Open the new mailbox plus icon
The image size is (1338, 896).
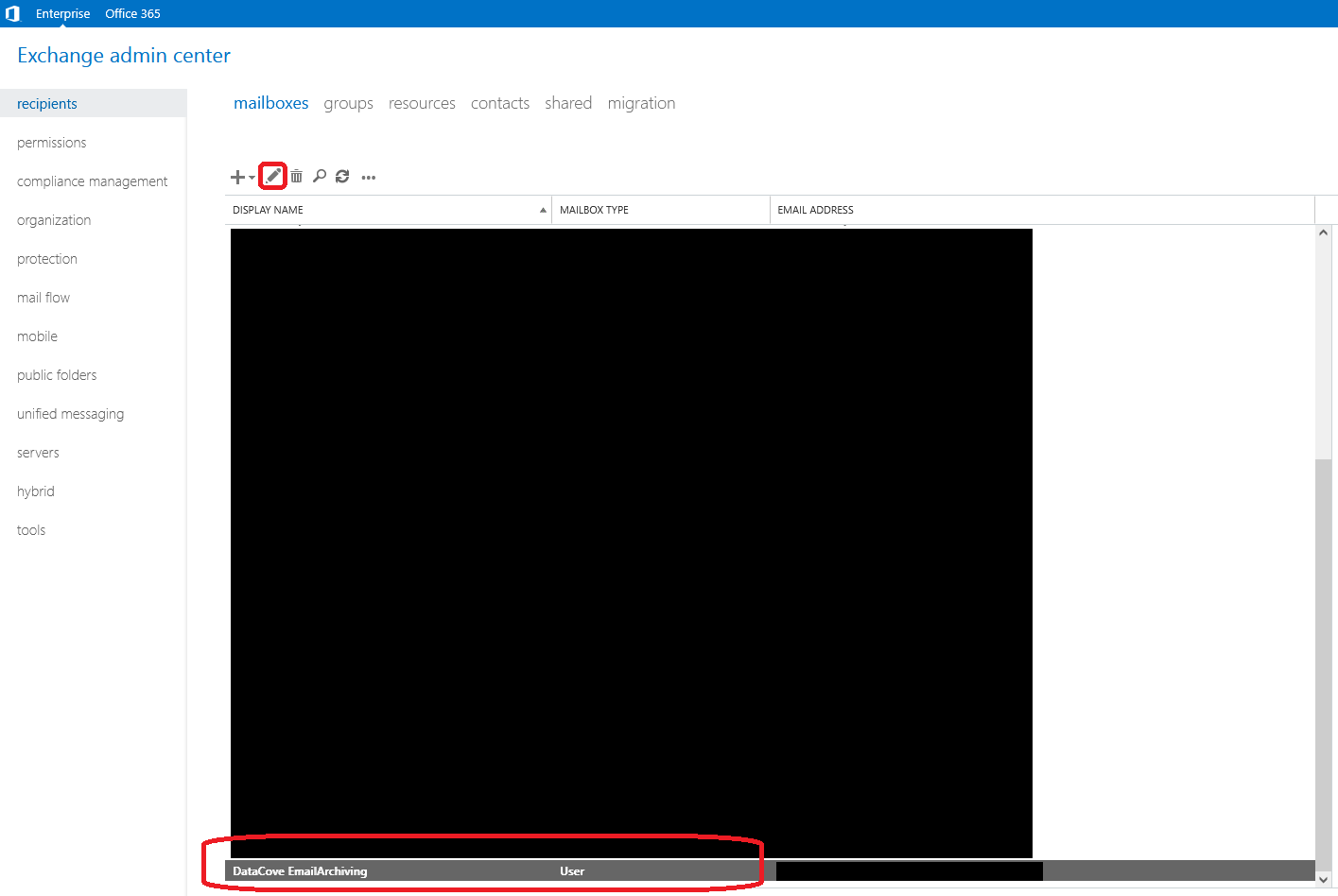pos(235,176)
